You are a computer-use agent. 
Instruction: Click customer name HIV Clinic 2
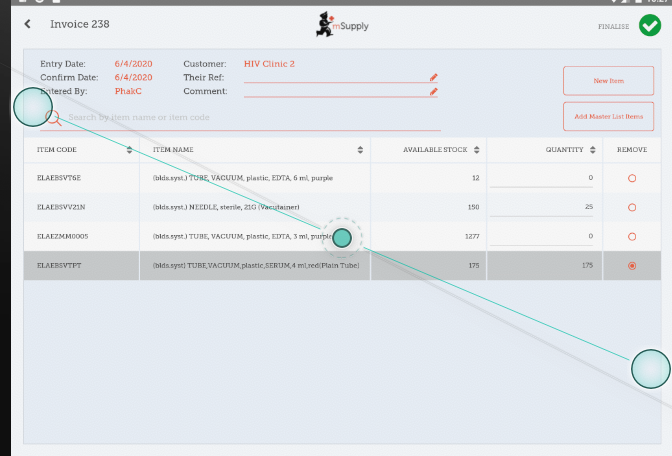[269, 64]
